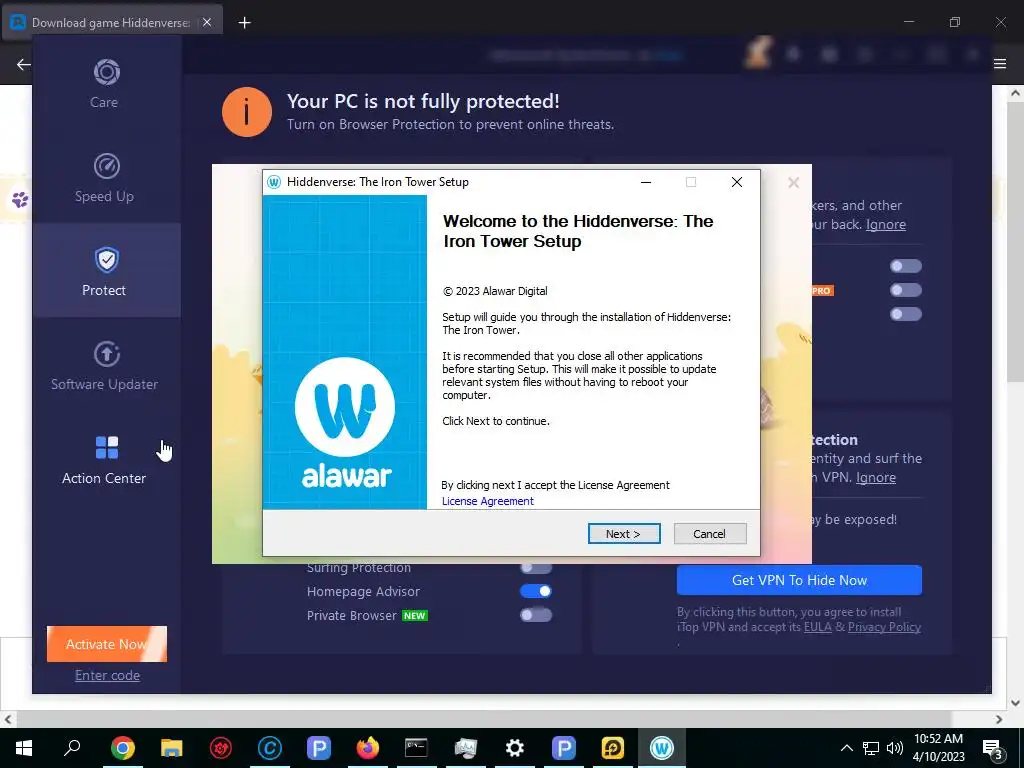Click the browser vertical scrollbar thumb
Screen dimensions: 1024x768
1016,240
